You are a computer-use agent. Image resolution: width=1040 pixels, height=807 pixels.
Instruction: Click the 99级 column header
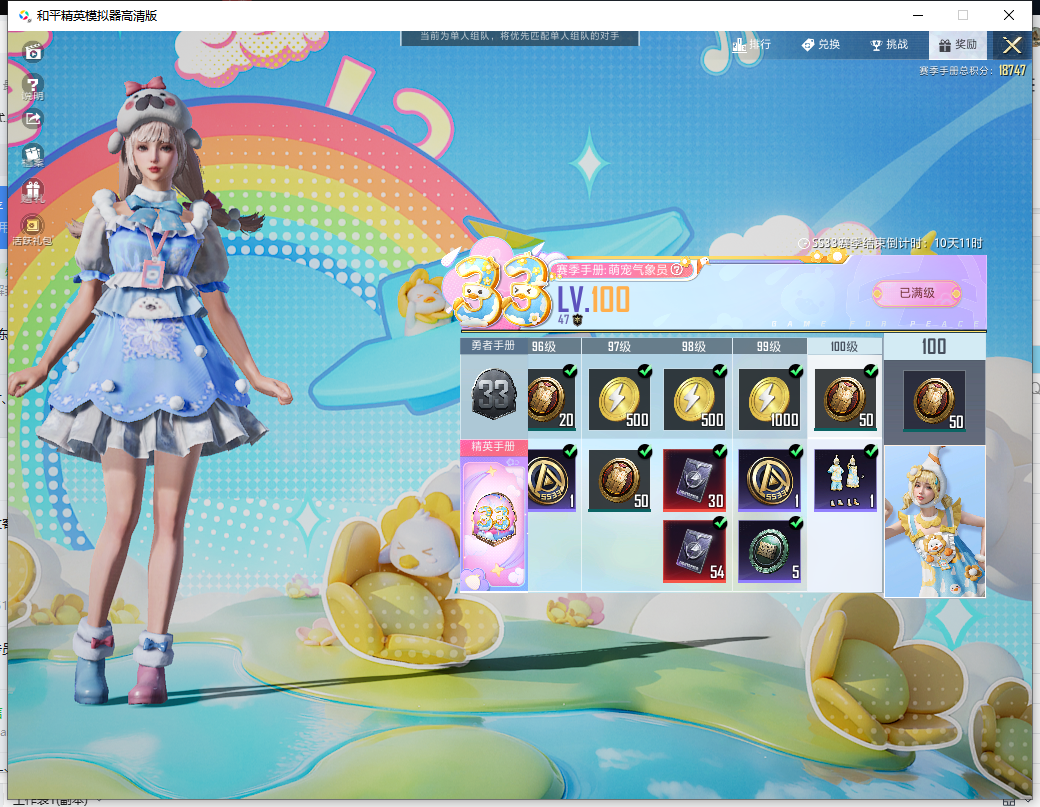click(x=769, y=346)
